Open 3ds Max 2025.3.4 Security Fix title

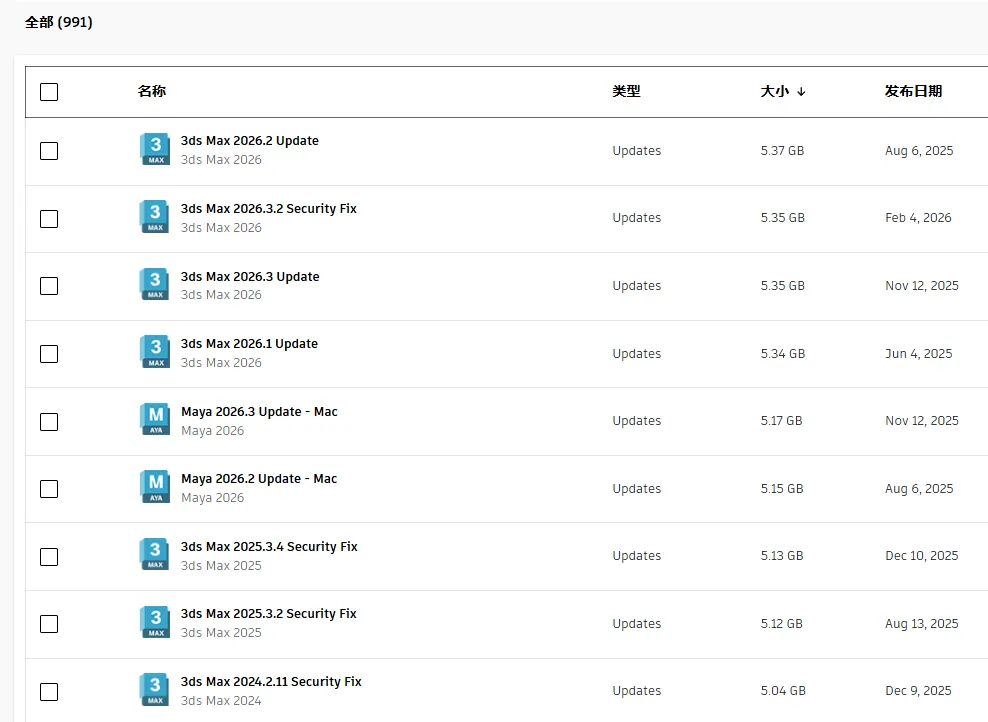click(x=269, y=547)
